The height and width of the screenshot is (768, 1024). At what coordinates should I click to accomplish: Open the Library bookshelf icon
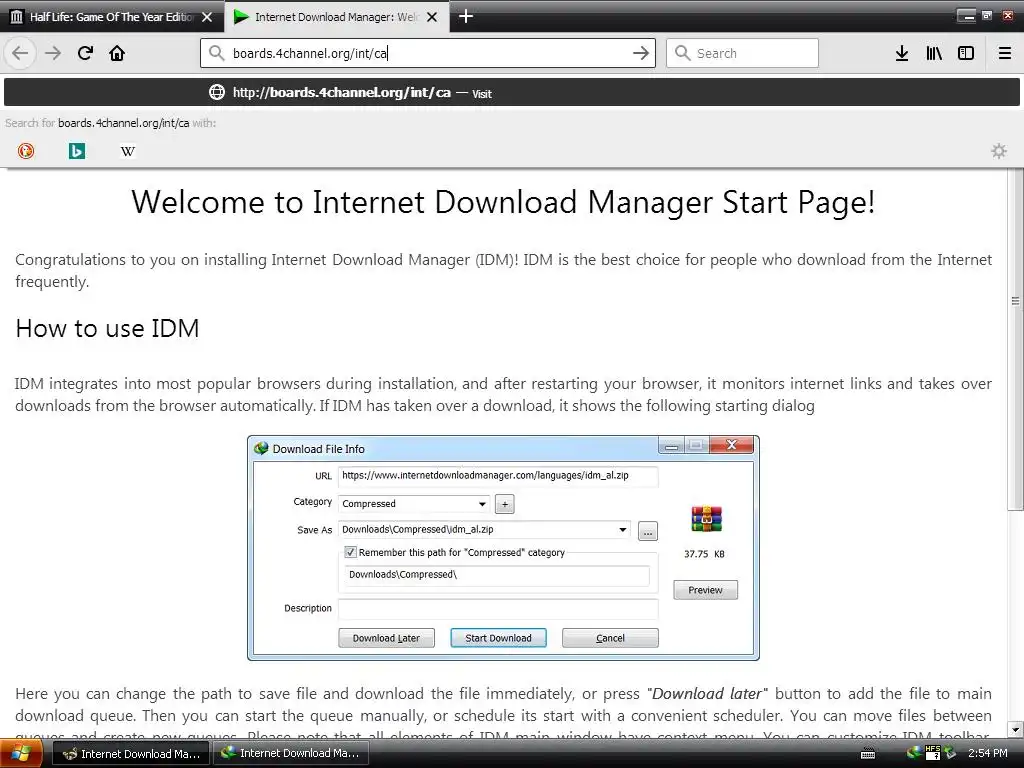[934, 53]
